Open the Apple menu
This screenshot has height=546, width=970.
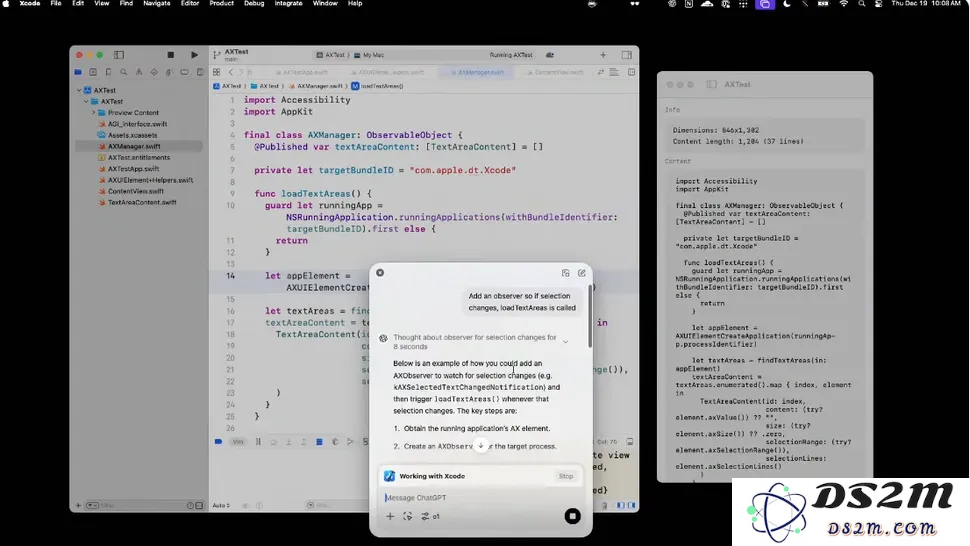click(6, 4)
